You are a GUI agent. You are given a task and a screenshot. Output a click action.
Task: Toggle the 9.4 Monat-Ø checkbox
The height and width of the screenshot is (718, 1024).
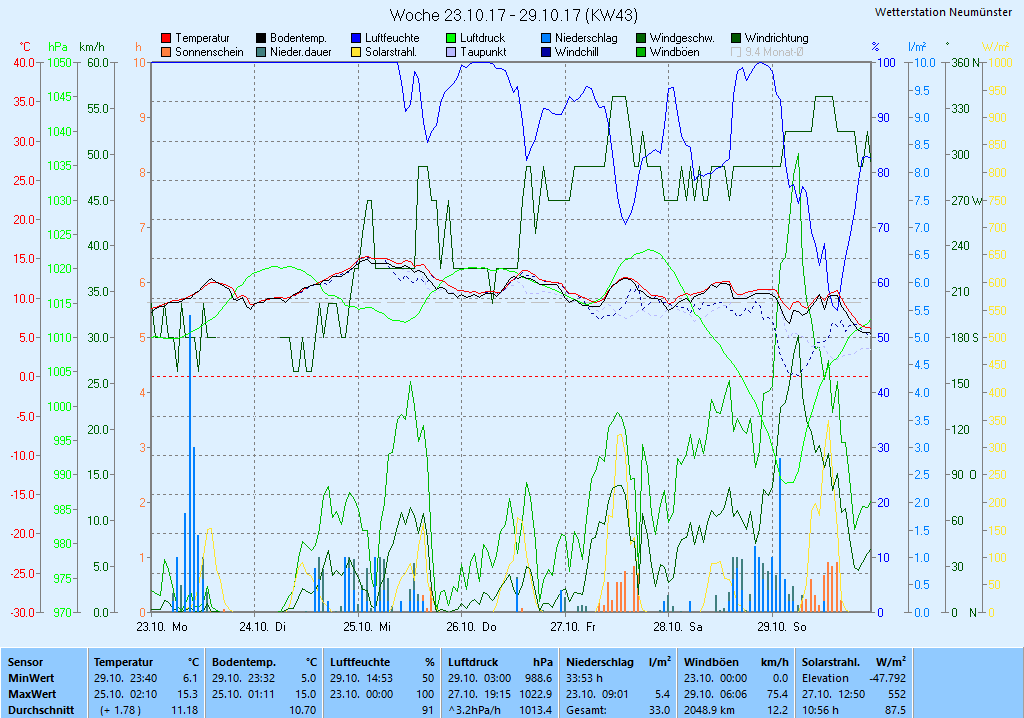736,52
